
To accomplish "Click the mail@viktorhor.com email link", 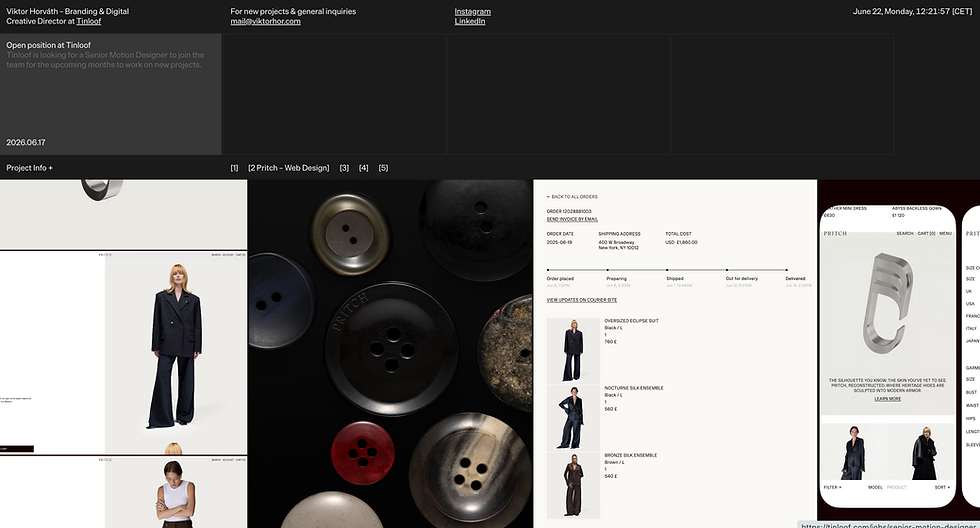I will coord(265,21).
